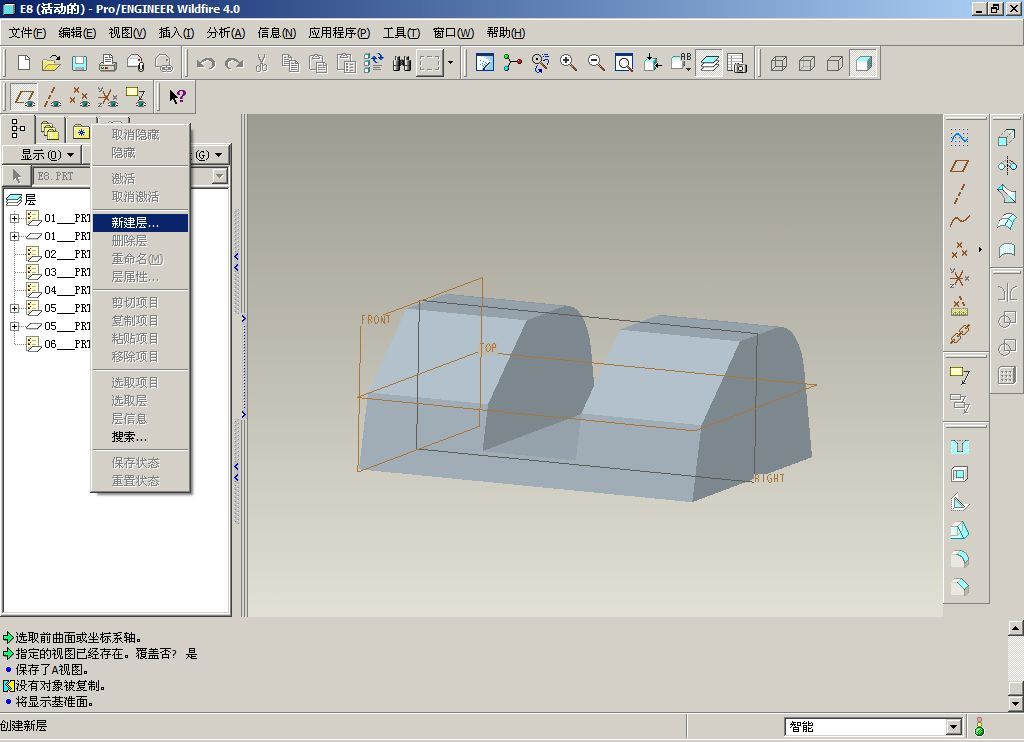Switch to Wireframe display mode

(778, 63)
